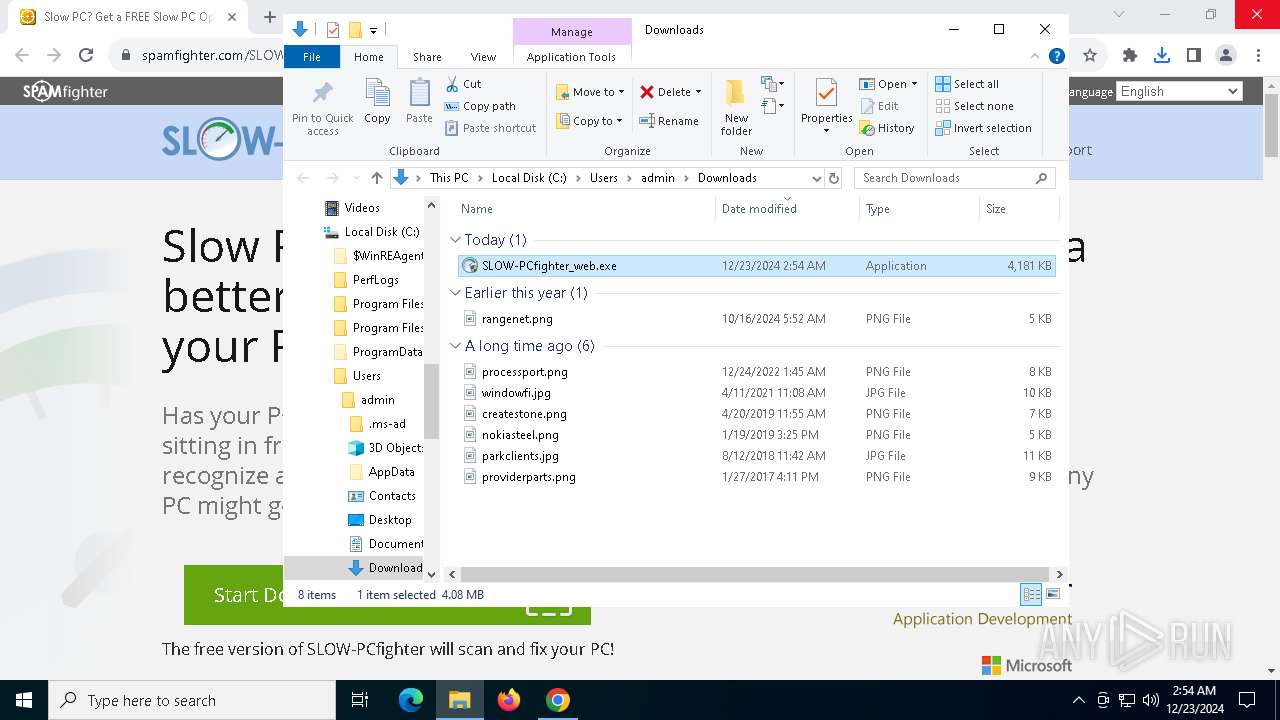Click Start Download button on webpage
1280x720 pixels.
(x=387, y=595)
